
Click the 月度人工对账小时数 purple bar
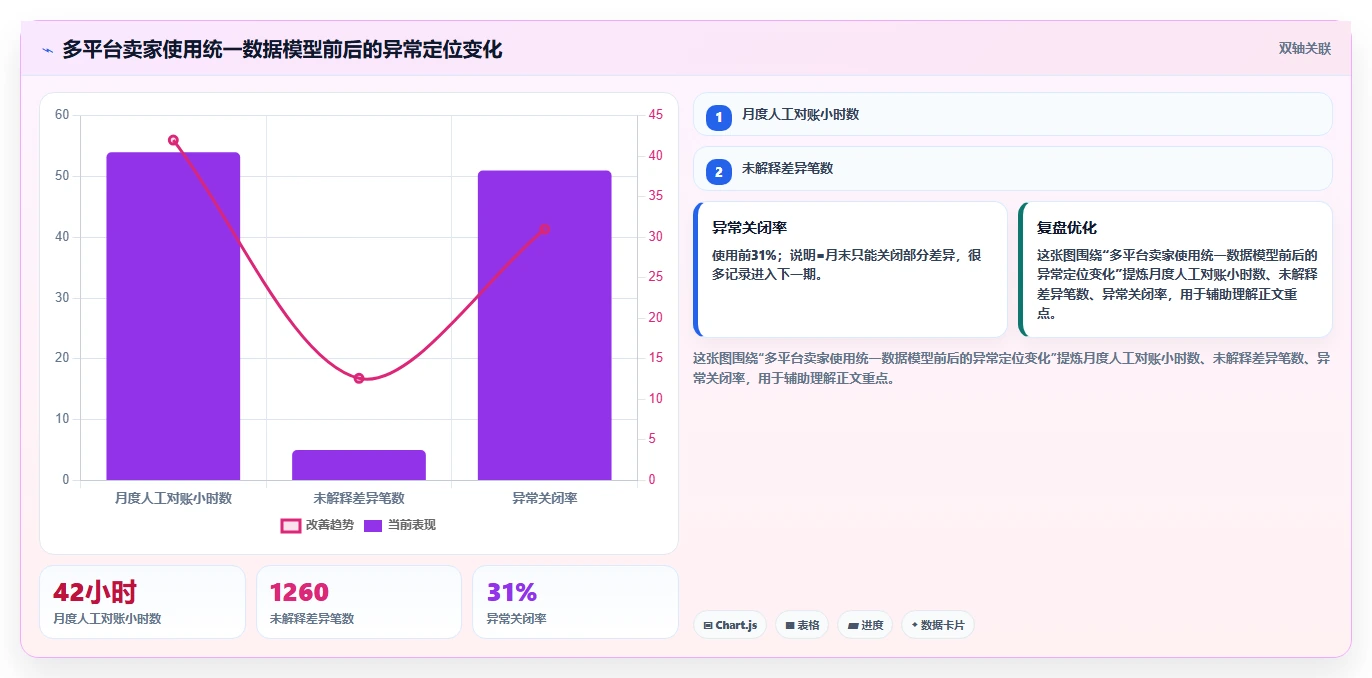point(173,316)
